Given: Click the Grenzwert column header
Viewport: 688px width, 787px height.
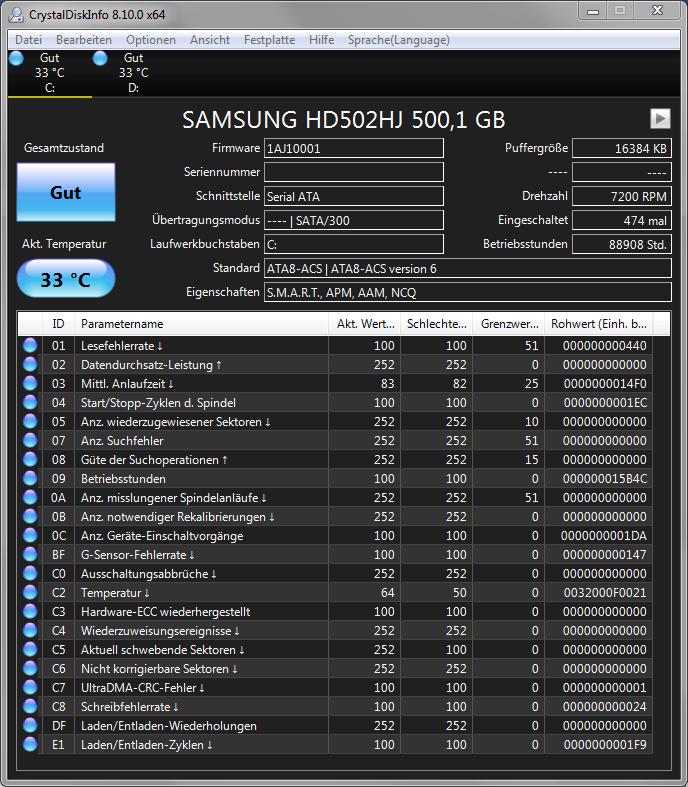Looking at the screenshot, I should pyautogui.click(x=509, y=324).
